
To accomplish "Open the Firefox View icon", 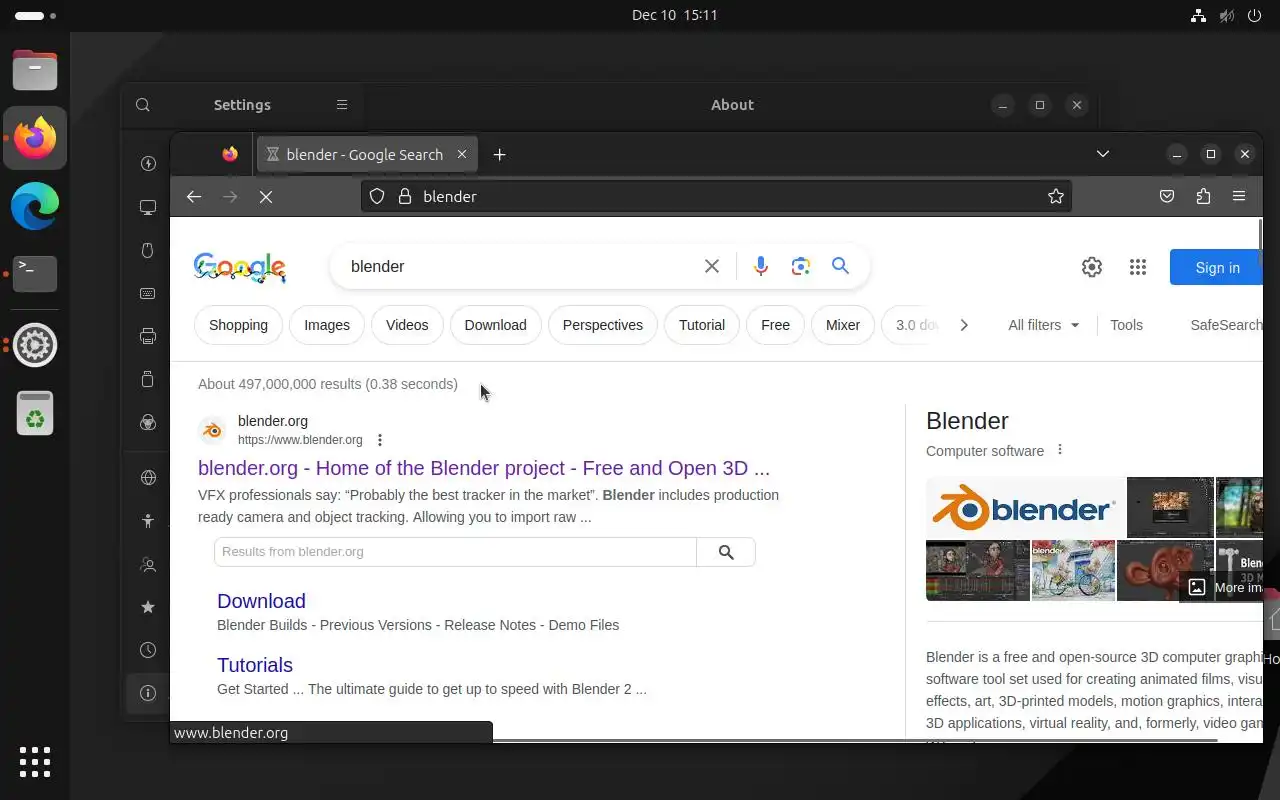I will pyautogui.click(x=230, y=154).
